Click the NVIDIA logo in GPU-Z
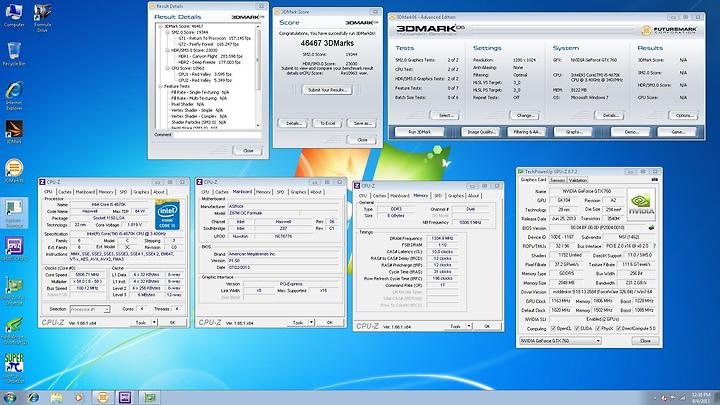This screenshot has height=405, width=720. [x=641, y=203]
